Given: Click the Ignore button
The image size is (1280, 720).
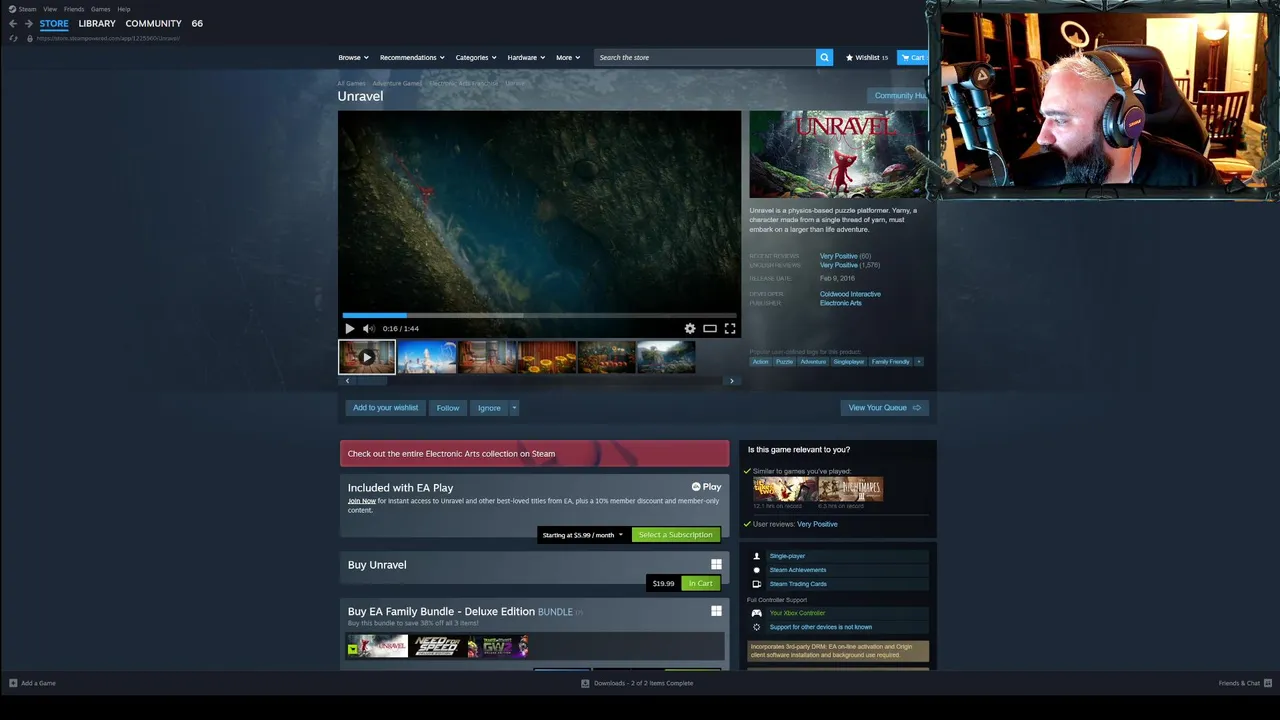Looking at the screenshot, I should tap(489, 408).
